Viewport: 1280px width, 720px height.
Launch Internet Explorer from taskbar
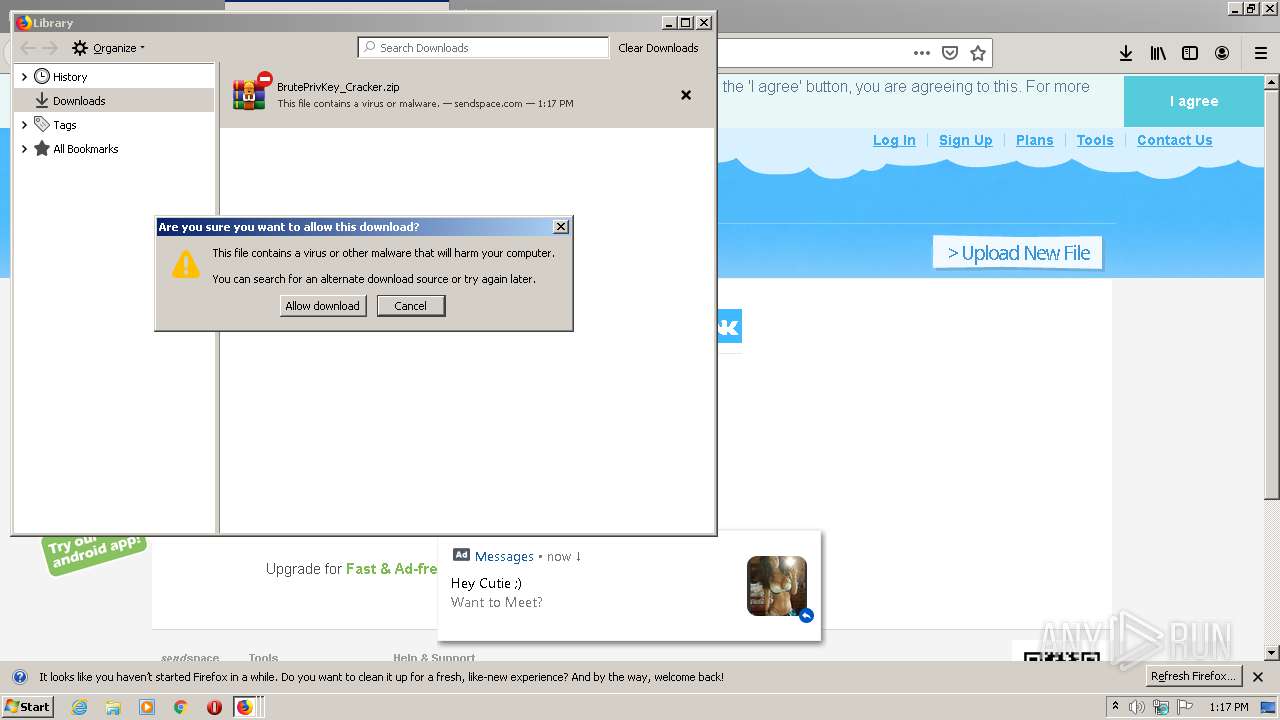(x=79, y=707)
